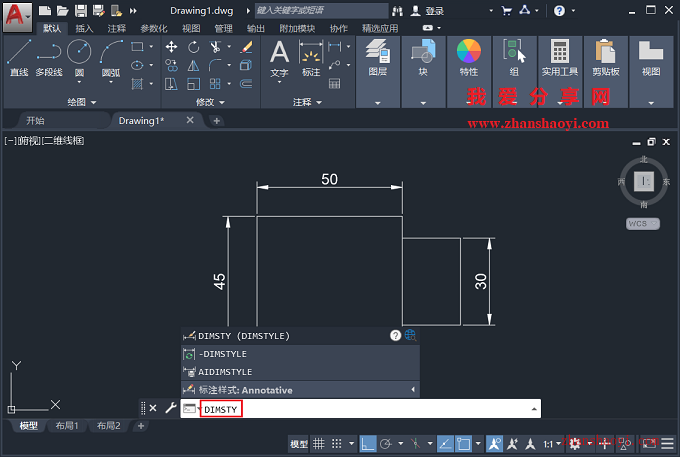The height and width of the screenshot is (457, 680).
Task: Switch to the 视图 ribbon tab
Action: [191, 29]
